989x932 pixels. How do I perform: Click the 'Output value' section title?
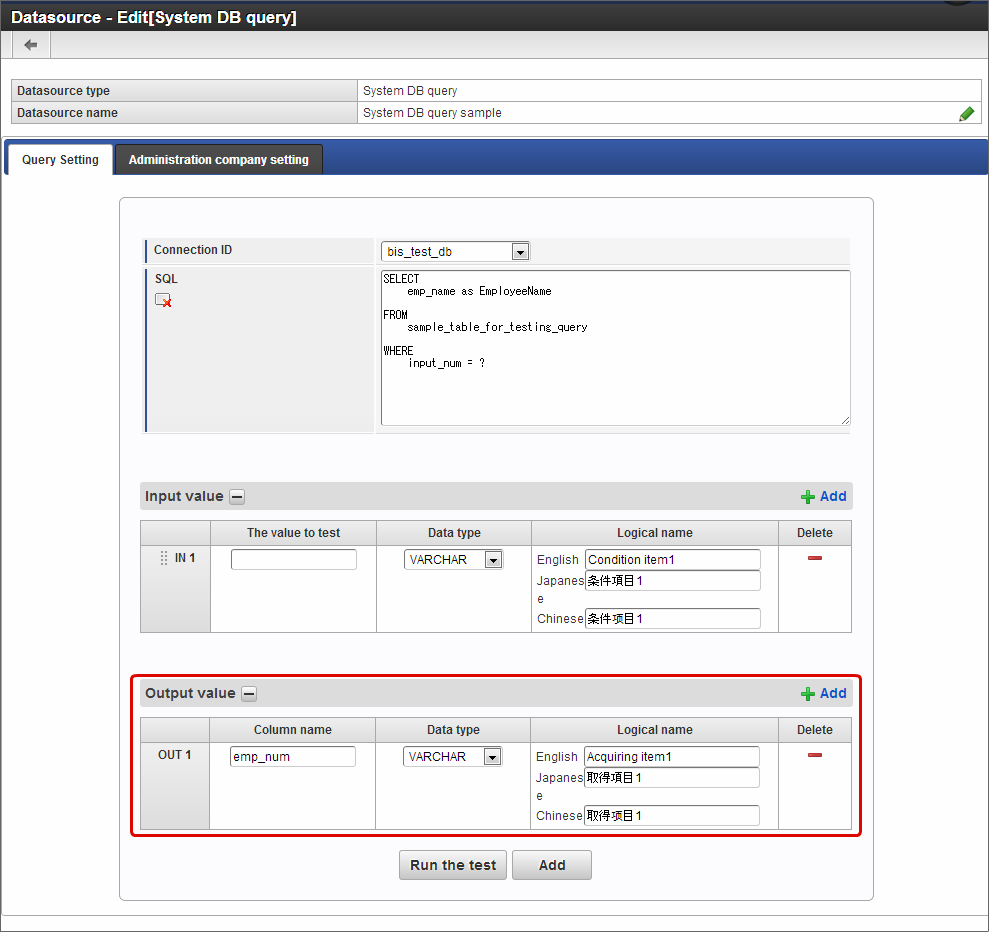coord(190,693)
